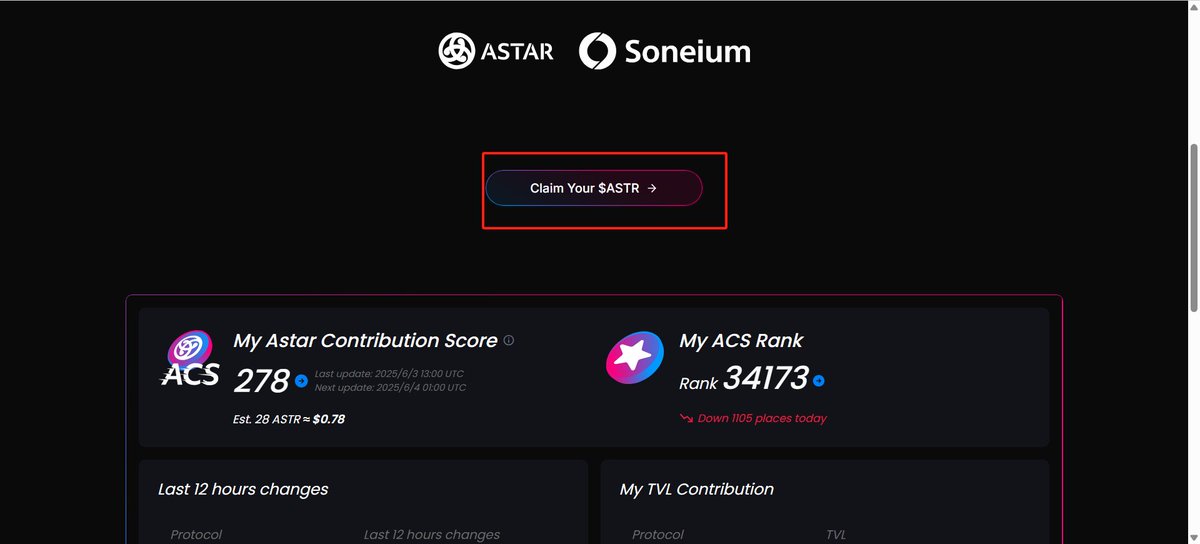Click the vertical scrollbar thumb

(1192, 228)
